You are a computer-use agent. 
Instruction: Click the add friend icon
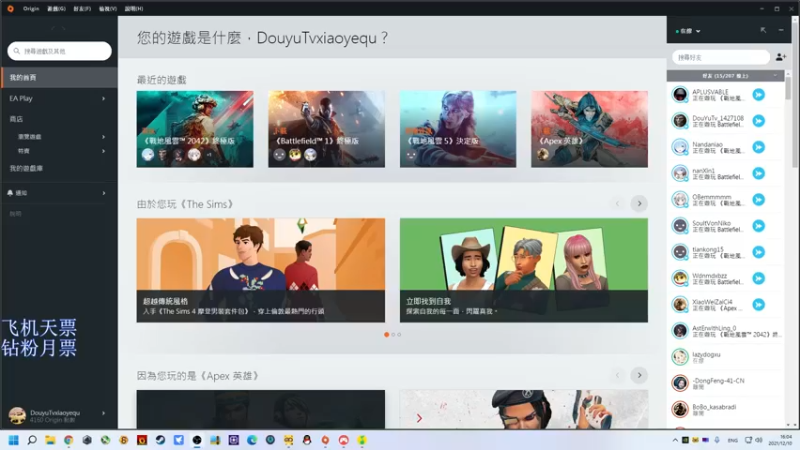pos(781,57)
